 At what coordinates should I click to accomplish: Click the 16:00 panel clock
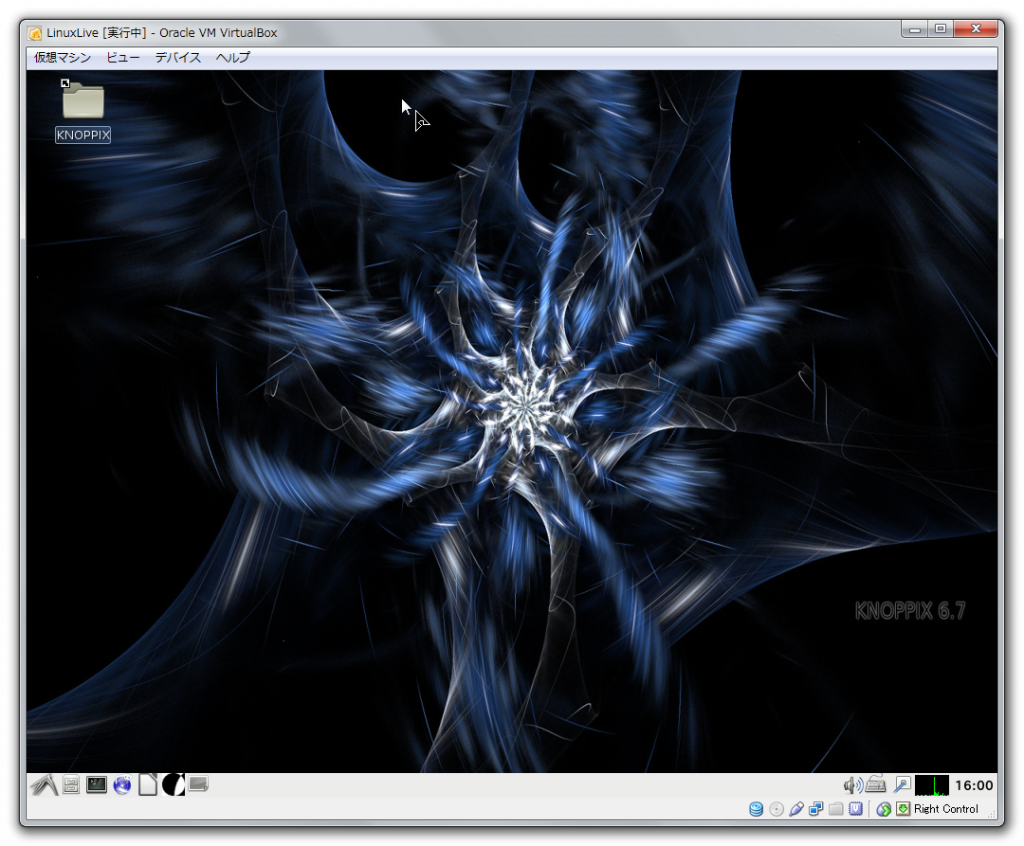click(x=974, y=786)
